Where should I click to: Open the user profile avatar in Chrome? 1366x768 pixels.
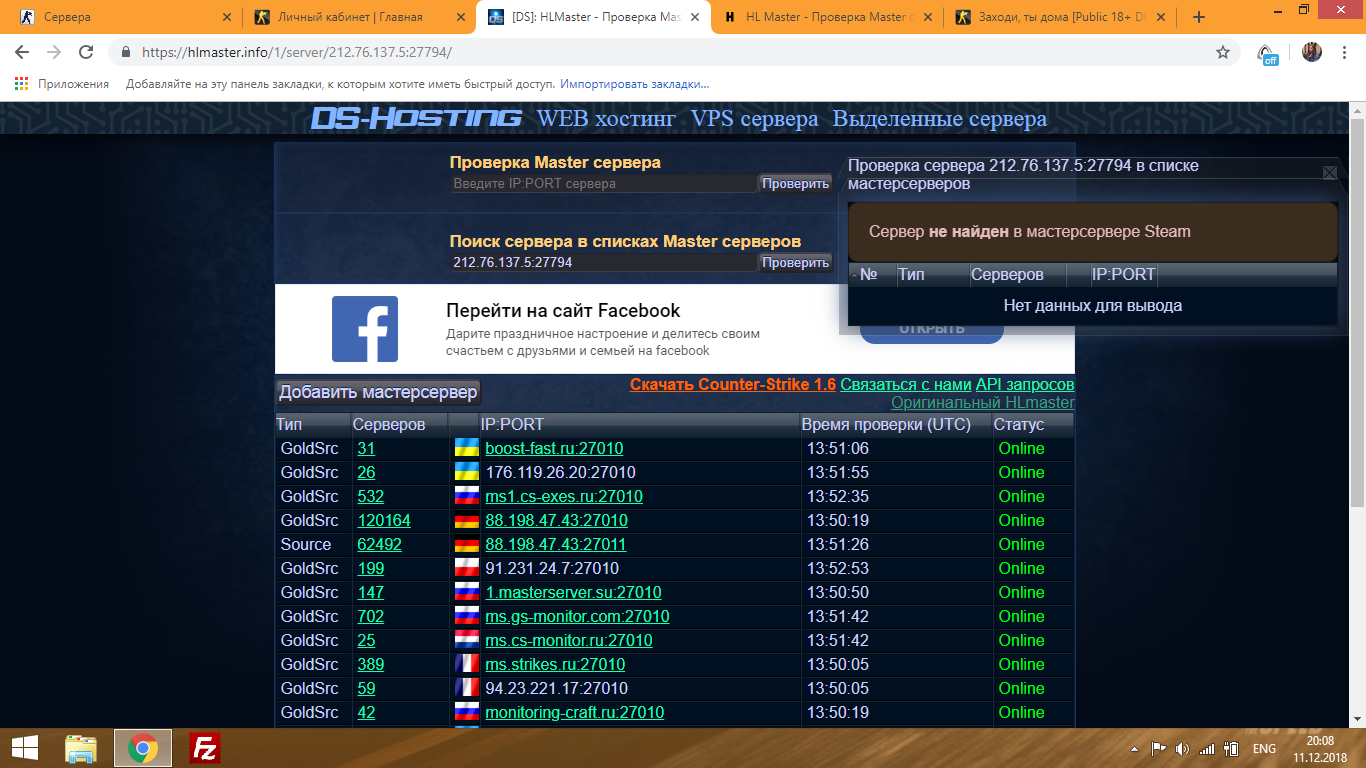(1311, 52)
